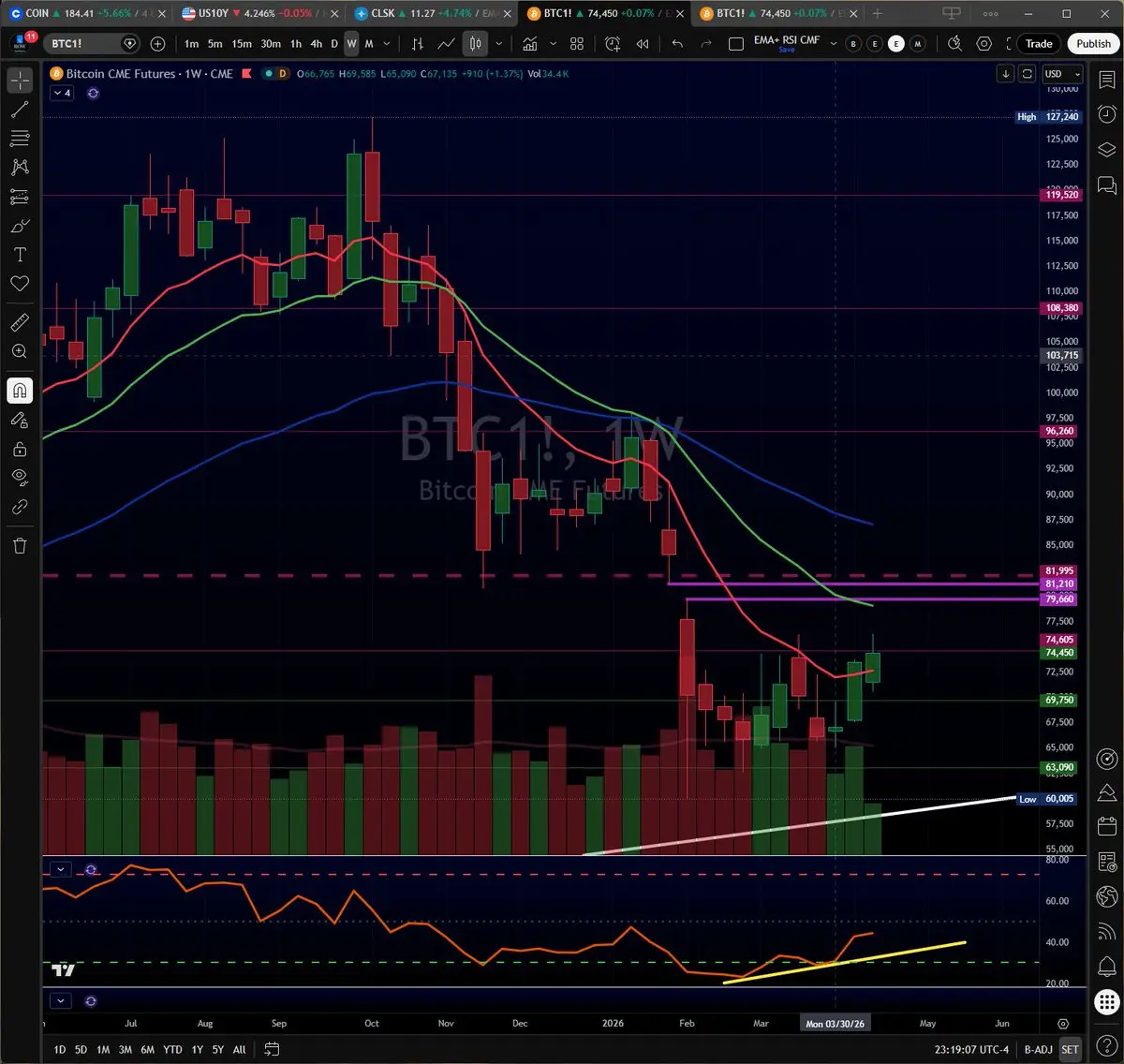The width and height of the screenshot is (1124, 1064).
Task: Toggle stay in drawing mode
Action: (x=20, y=420)
